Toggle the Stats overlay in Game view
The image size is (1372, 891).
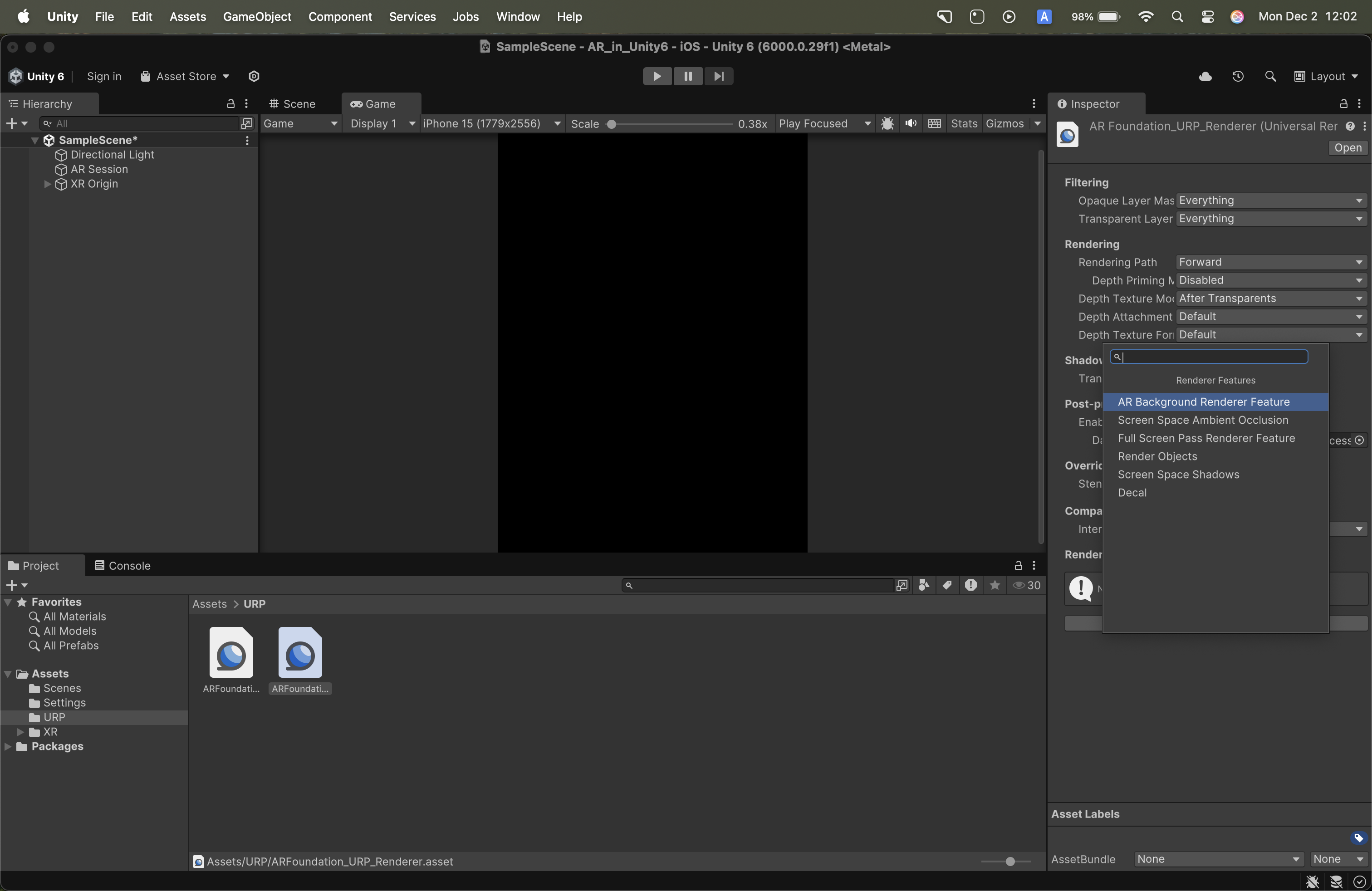click(964, 123)
